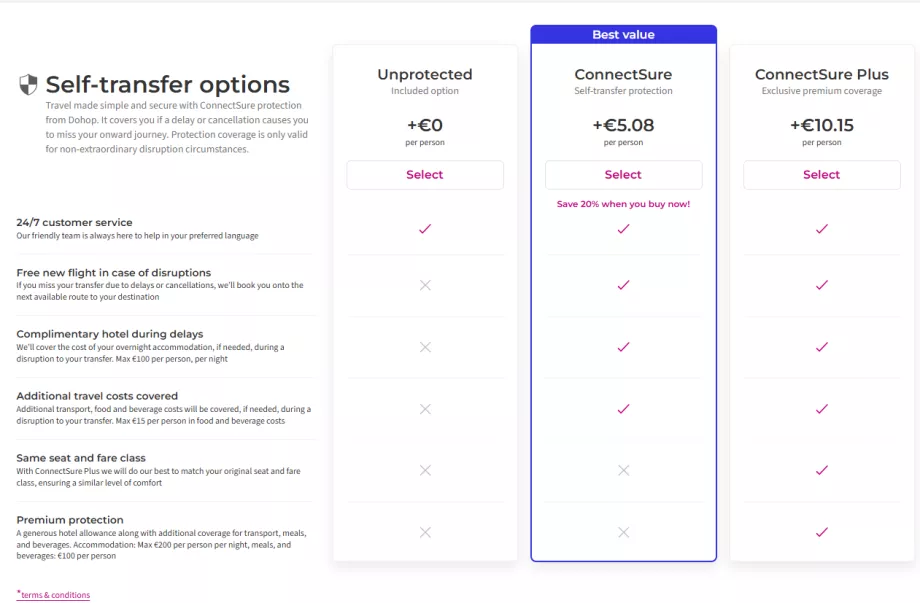
Task: Click the Best value banner
Action: click(623, 34)
